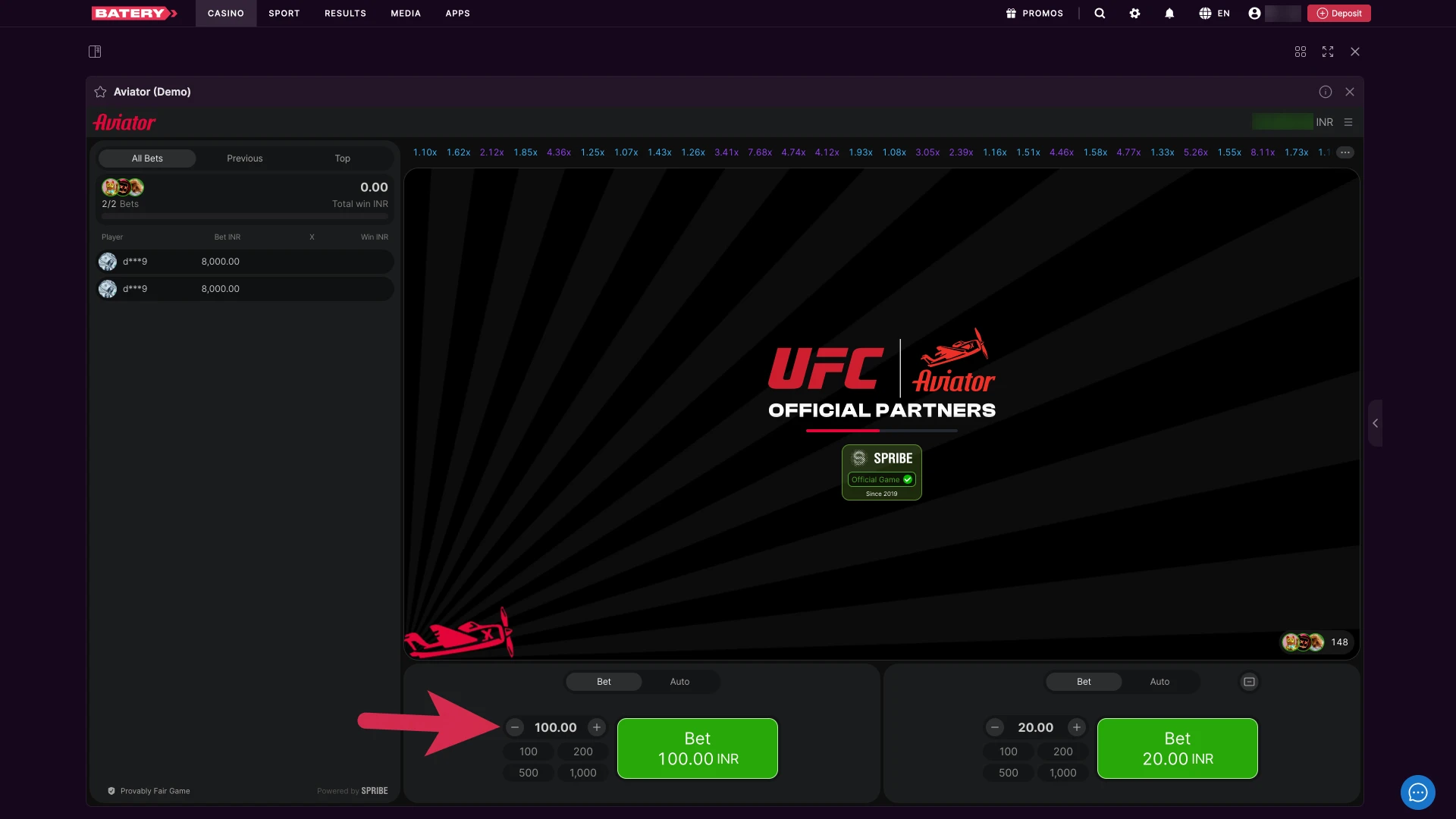Choose 500 preset in right panel
The width and height of the screenshot is (1456, 819).
(x=1009, y=773)
